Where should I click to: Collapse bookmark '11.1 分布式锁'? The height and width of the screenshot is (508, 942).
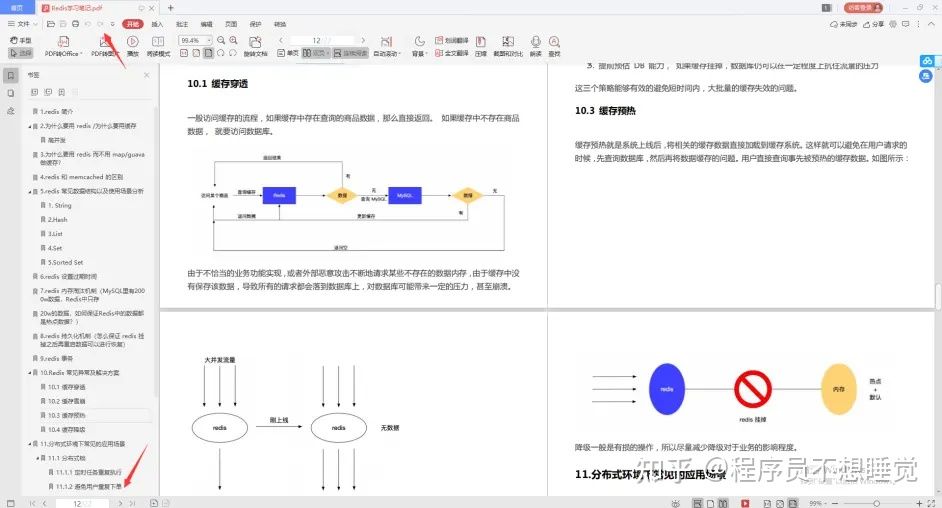pos(37,458)
